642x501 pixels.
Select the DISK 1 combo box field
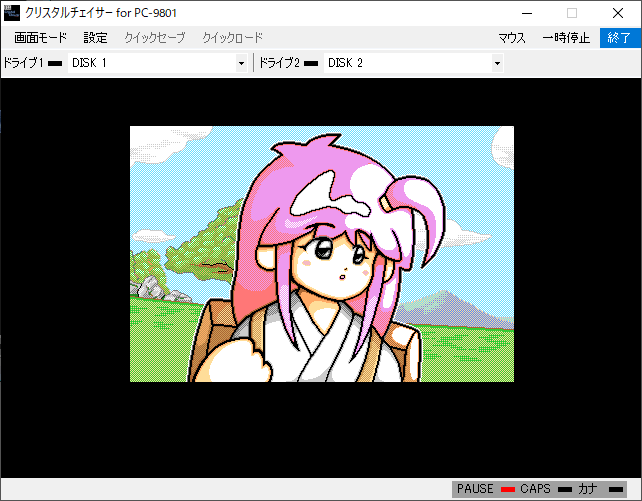[x=158, y=63]
